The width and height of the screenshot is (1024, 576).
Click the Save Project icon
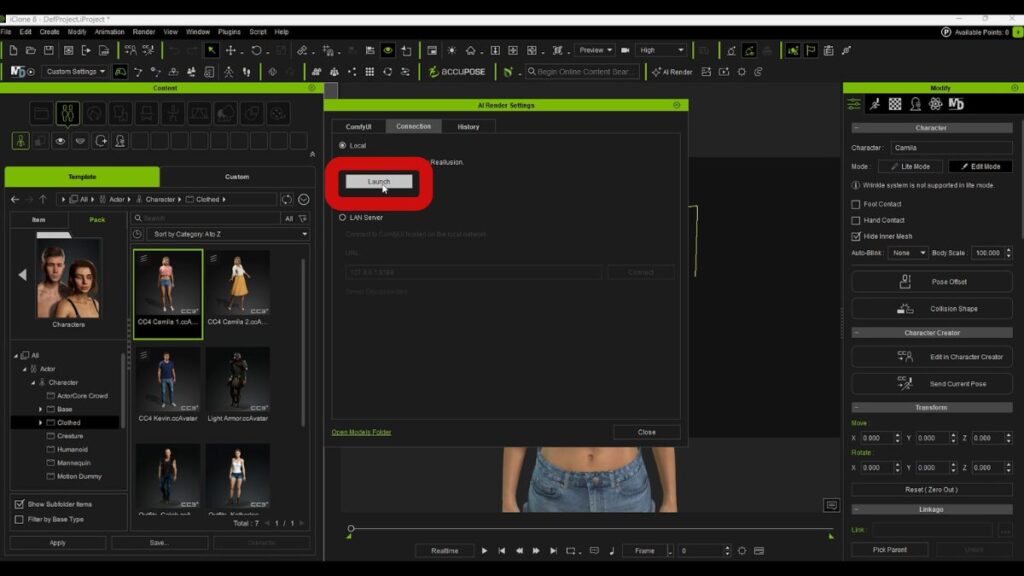(48, 50)
